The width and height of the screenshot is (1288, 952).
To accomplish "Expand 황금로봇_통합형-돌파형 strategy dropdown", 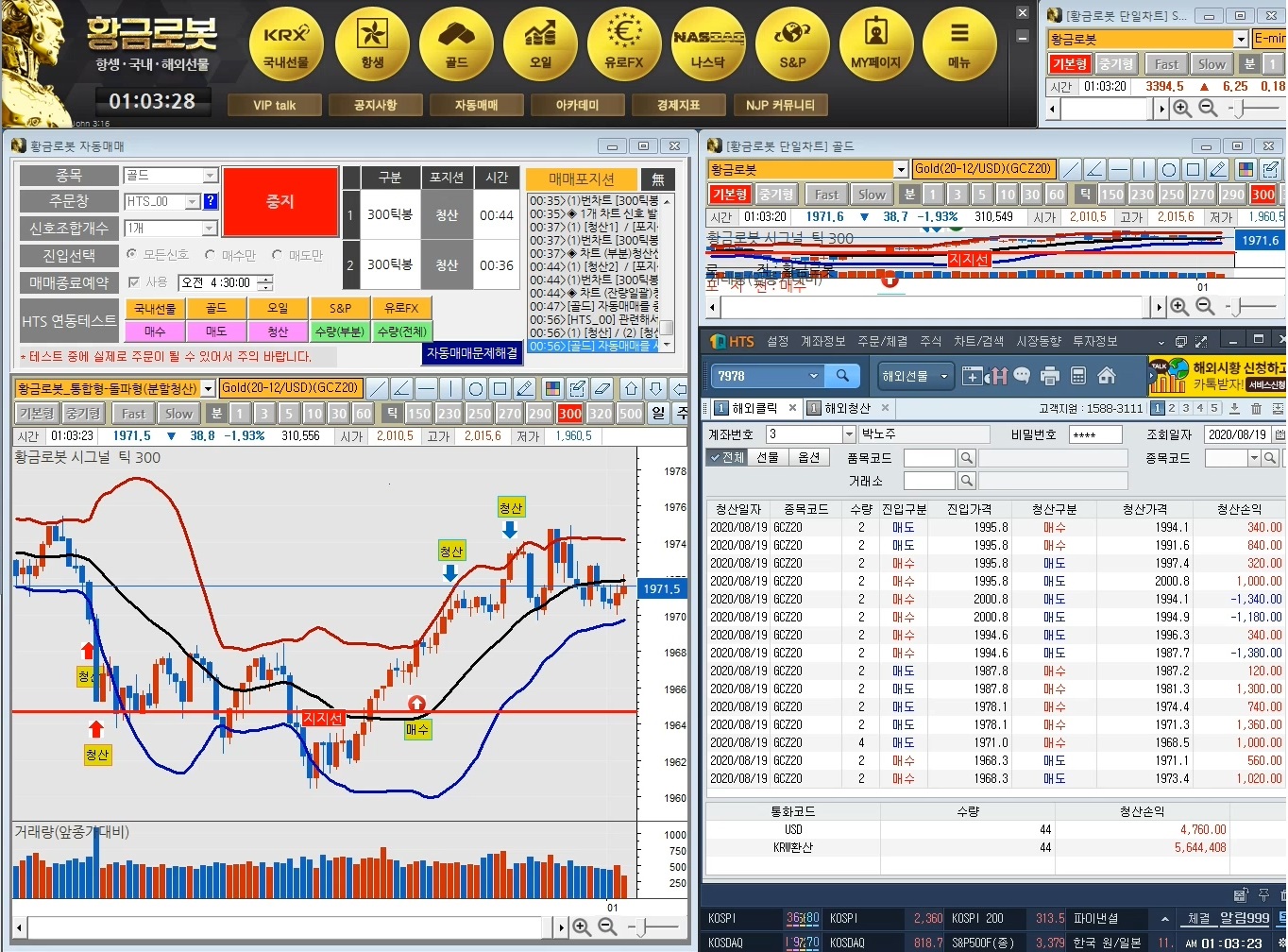I will [208, 388].
